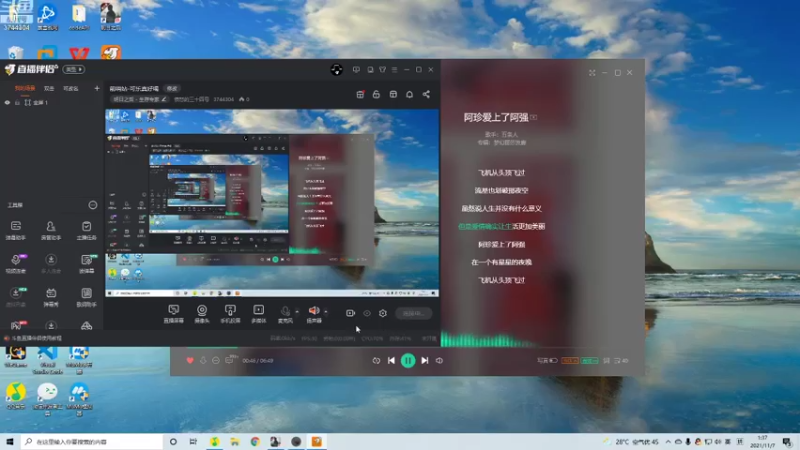This screenshot has width=800, height=450.
Task: Add 摄像头 camera source
Action: pos(202,314)
